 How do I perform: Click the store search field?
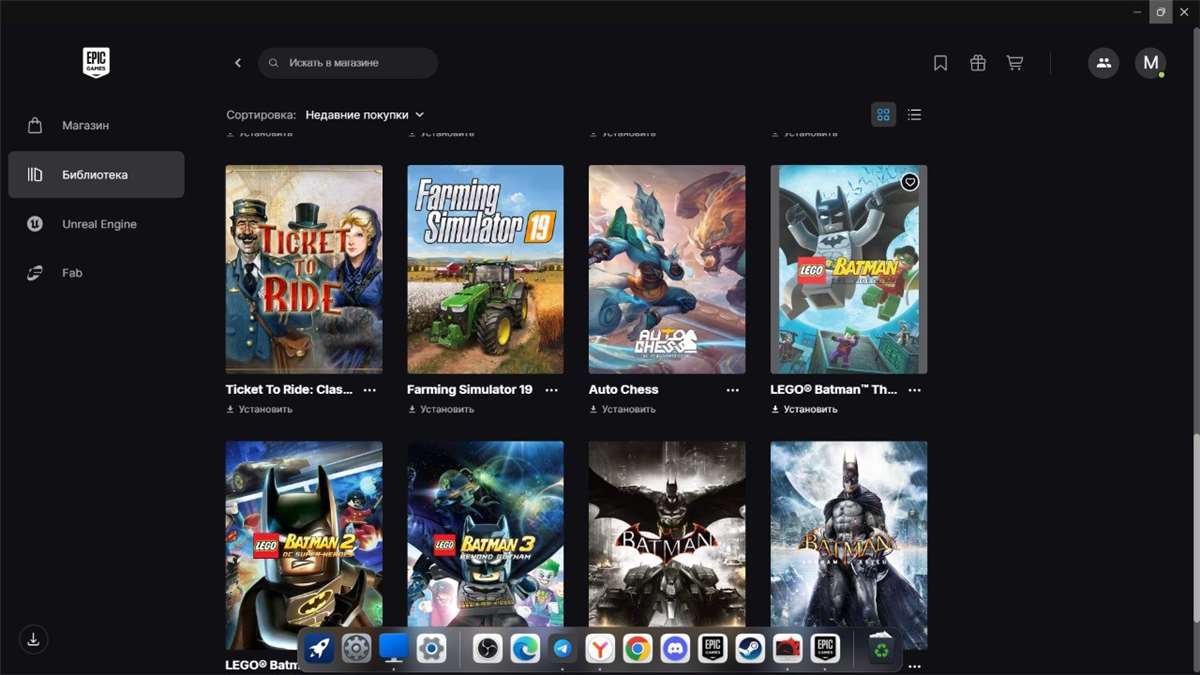[348, 63]
